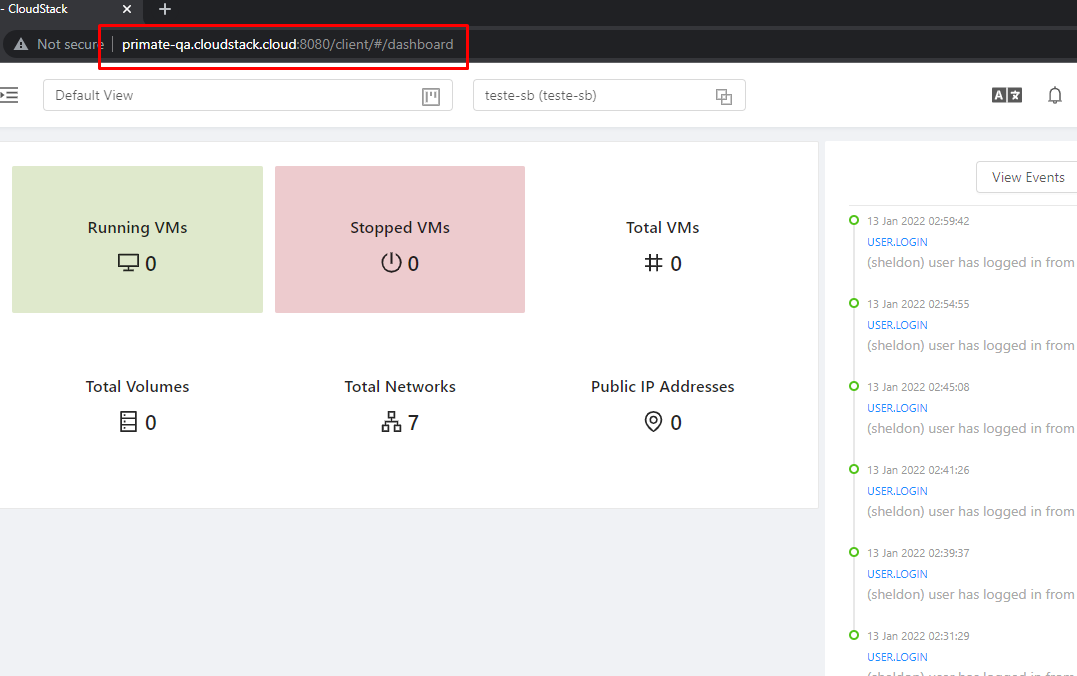
Task: Open the language translation icon
Action: point(1006,94)
